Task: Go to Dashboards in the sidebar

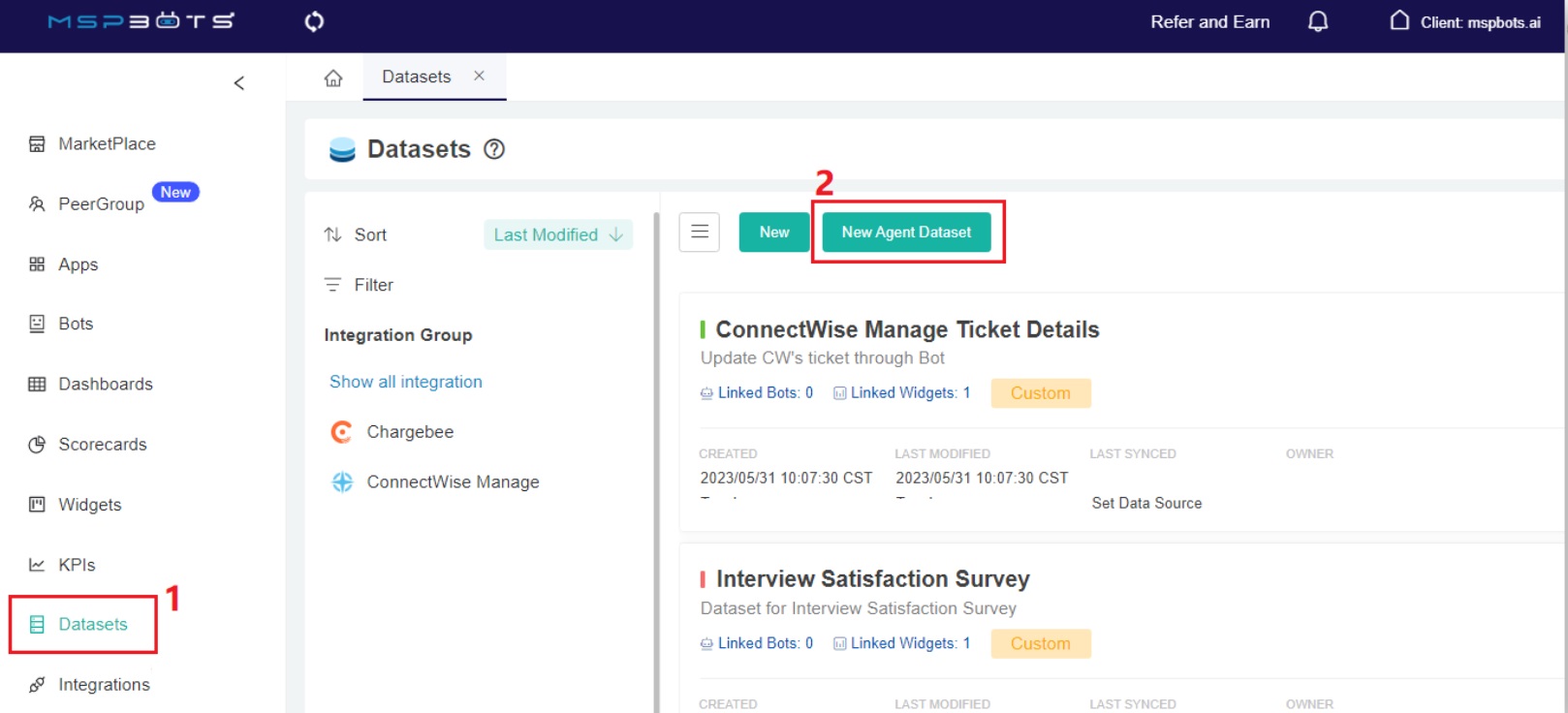Action: click(105, 385)
